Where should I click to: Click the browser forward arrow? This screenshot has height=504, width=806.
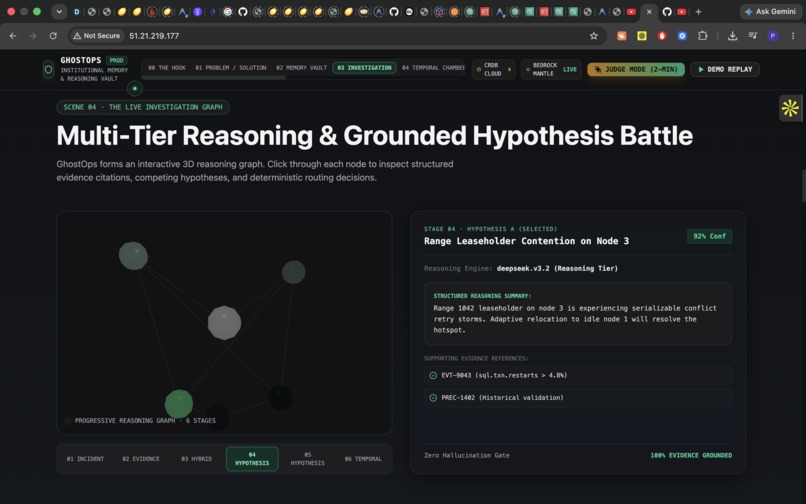(33, 36)
